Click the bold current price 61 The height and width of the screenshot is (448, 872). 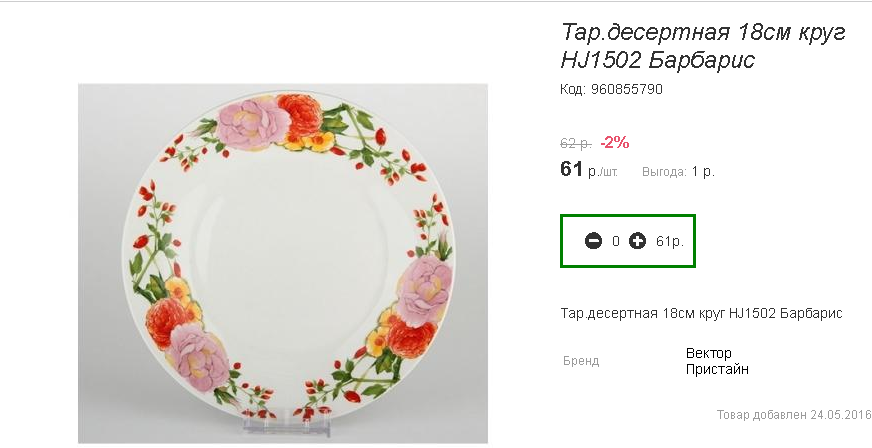tap(571, 169)
